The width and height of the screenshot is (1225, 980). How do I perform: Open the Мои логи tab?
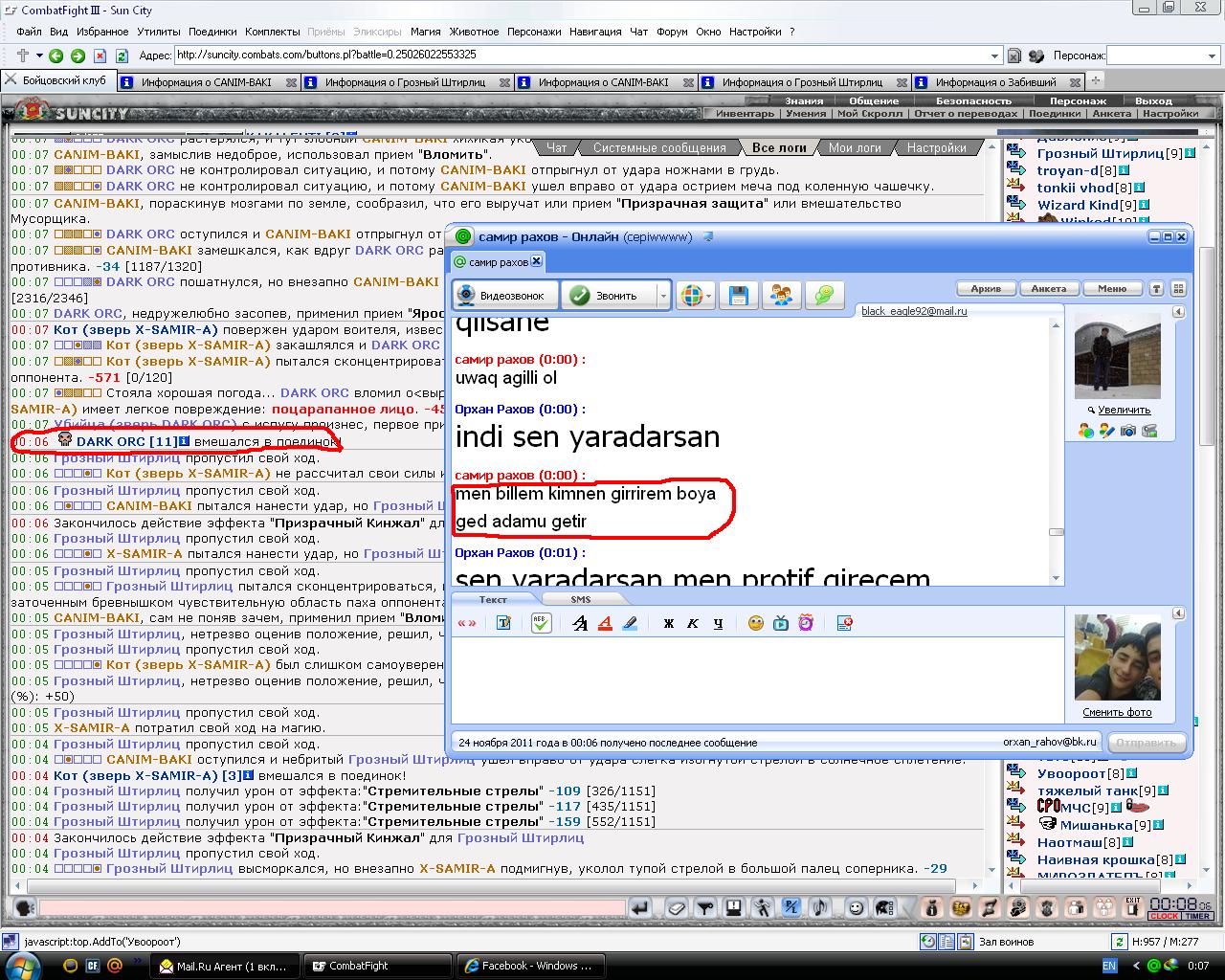(855, 147)
